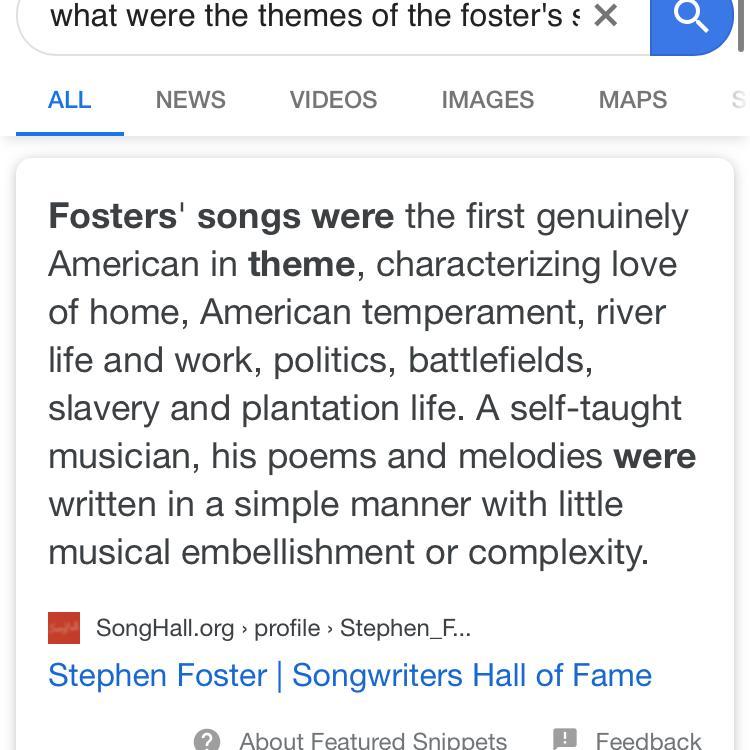Screen dimensions: 750x750
Task: Open the About Featured Snippets text link
Action: pyautogui.click(x=372, y=740)
